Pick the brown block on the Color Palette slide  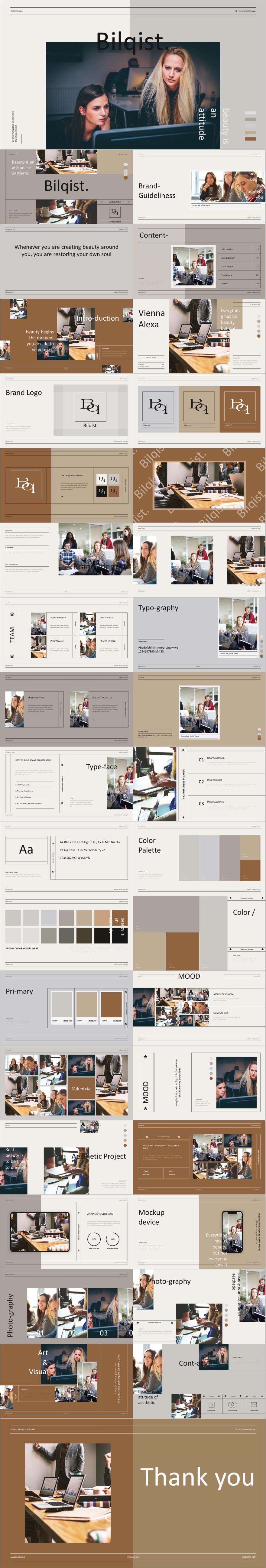click(250, 870)
